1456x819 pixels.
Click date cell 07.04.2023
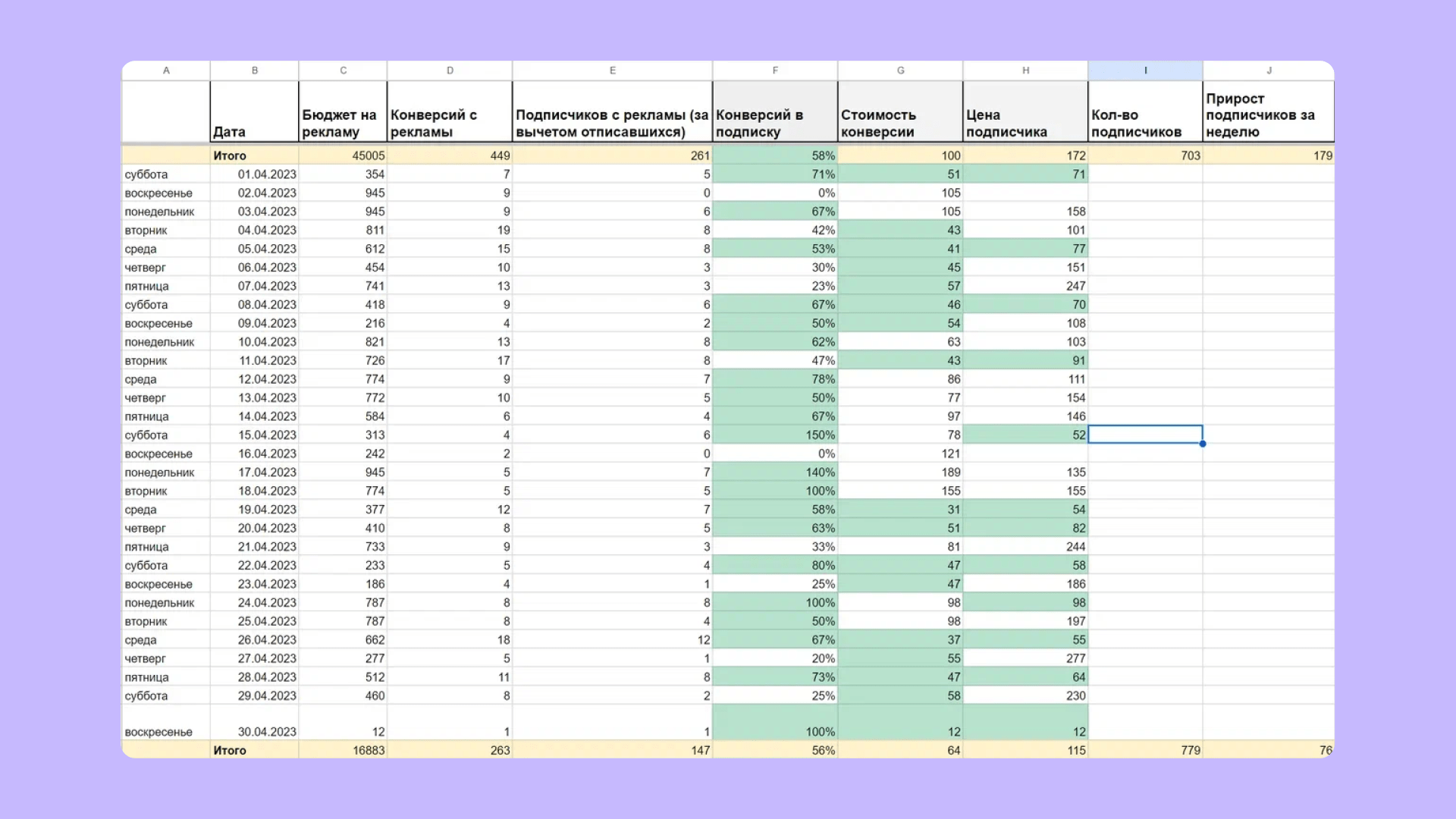click(255, 286)
